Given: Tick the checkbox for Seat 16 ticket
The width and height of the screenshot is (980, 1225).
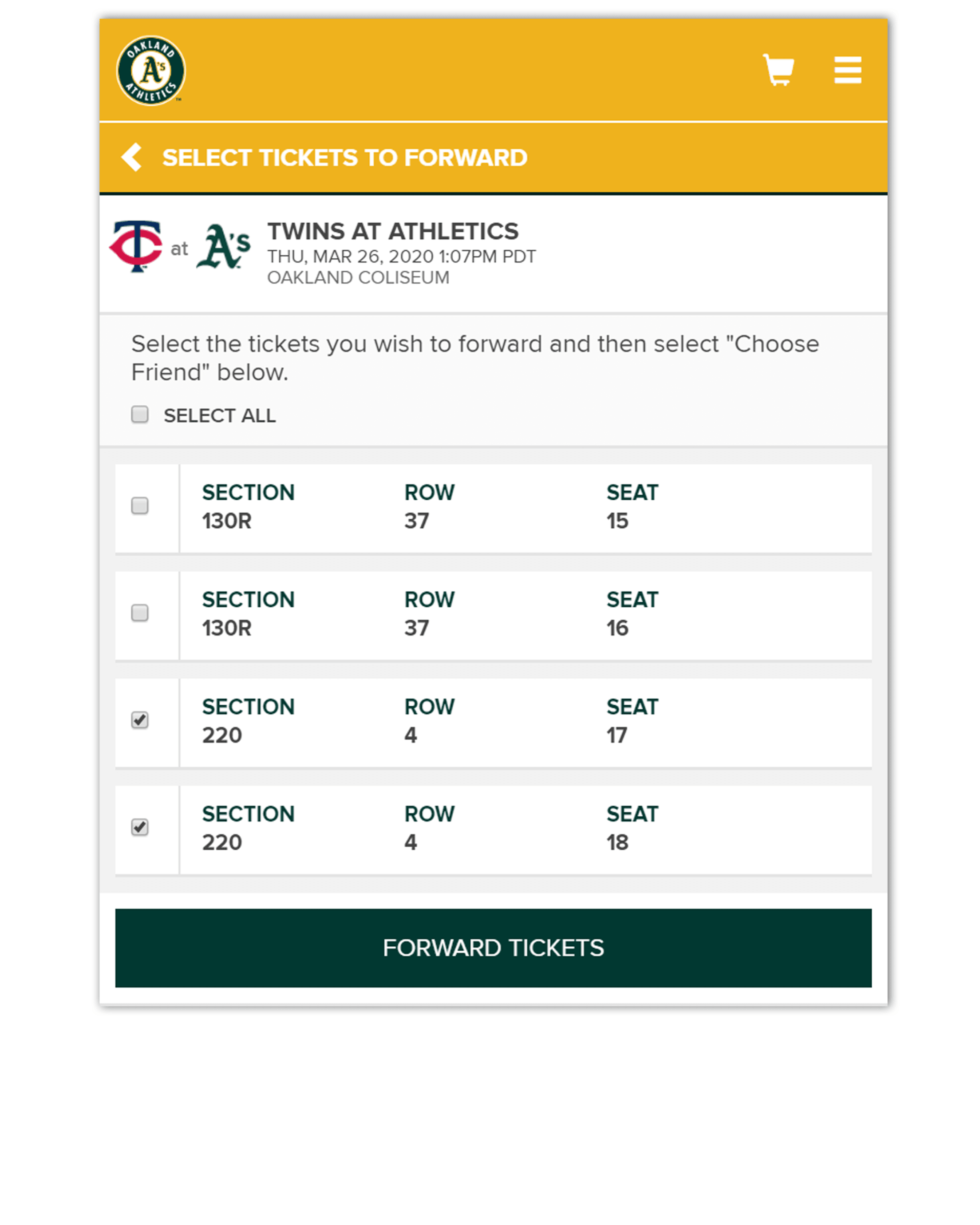Looking at the screenshot, I should point(140,612).
